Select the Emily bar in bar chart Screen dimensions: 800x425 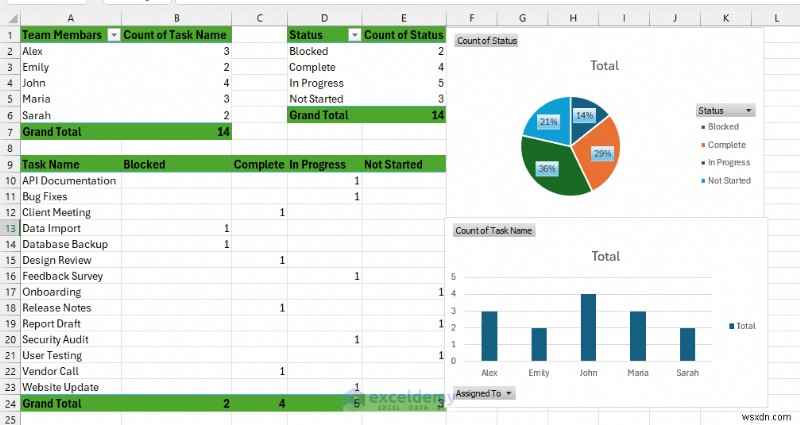539,344
